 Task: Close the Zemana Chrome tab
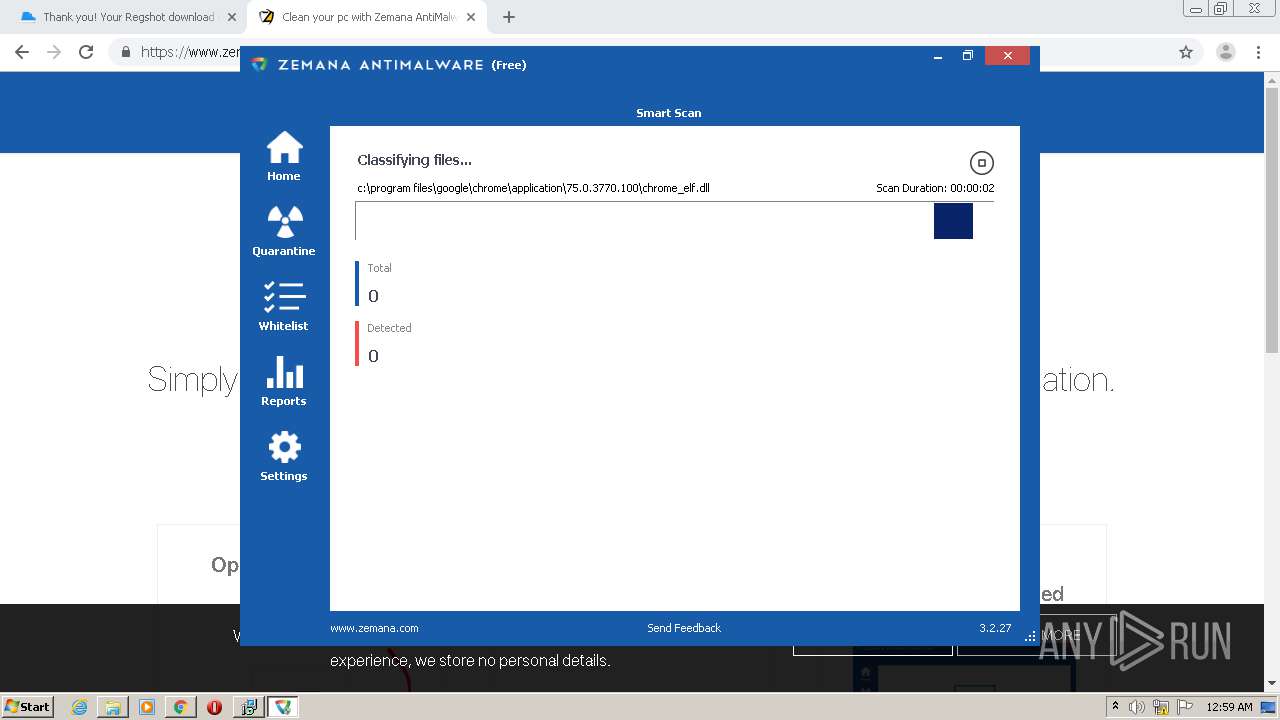(x=471, y=17)
